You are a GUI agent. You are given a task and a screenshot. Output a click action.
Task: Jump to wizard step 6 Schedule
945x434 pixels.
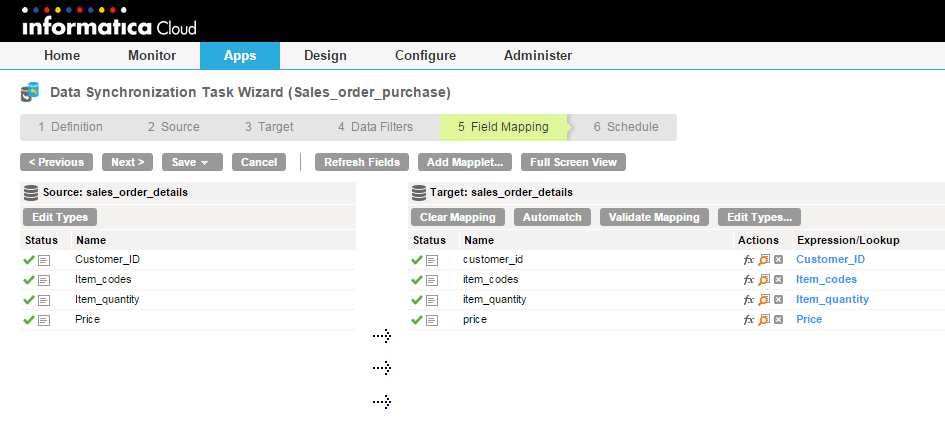click(626, 127)
